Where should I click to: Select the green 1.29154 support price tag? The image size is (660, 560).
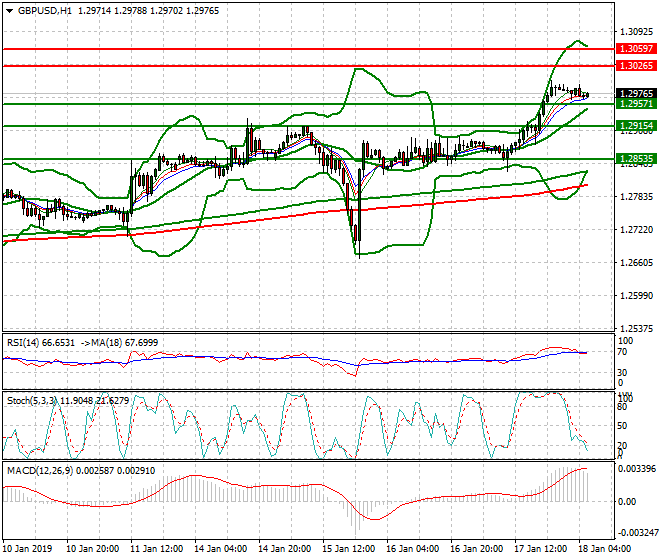click(635, 126)
